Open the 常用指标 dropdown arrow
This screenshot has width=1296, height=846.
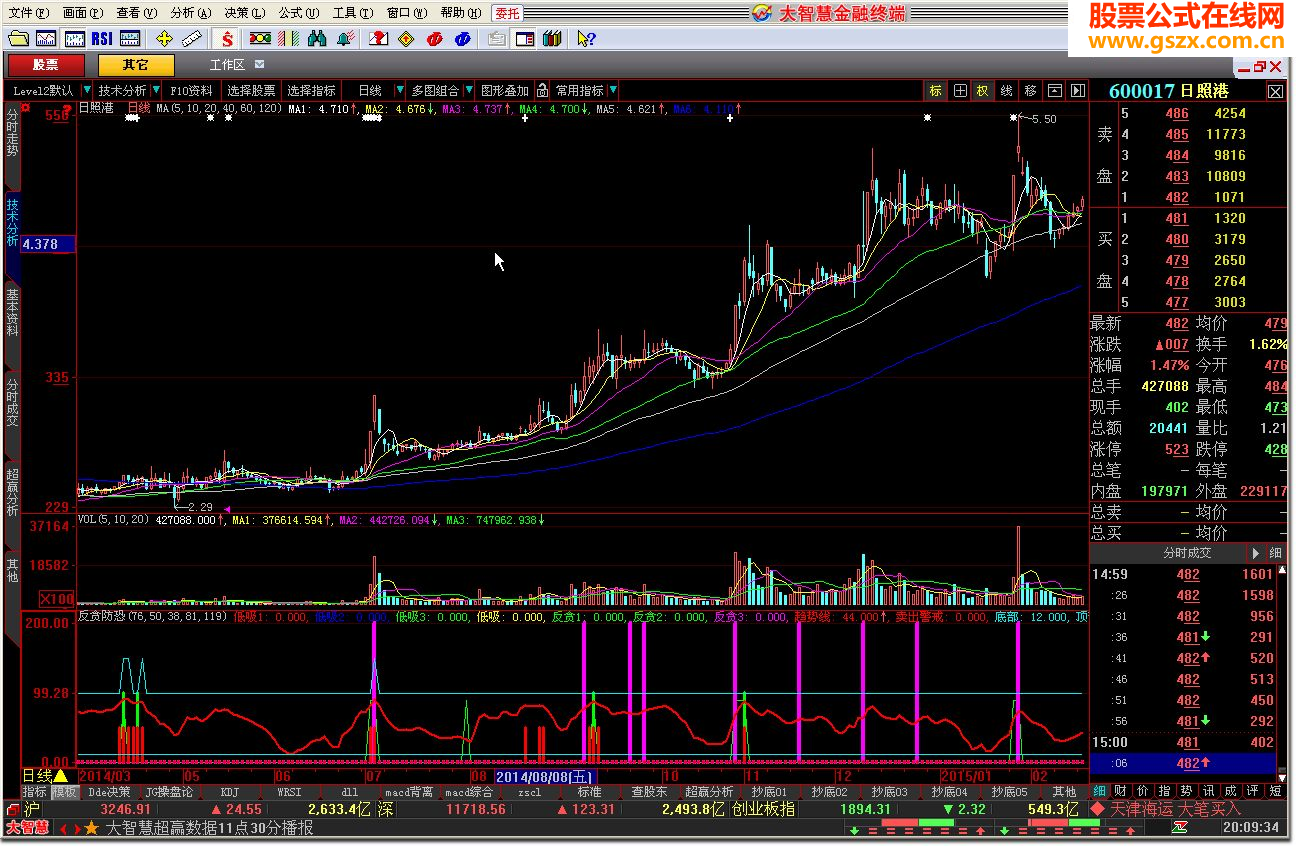(613, 90)
